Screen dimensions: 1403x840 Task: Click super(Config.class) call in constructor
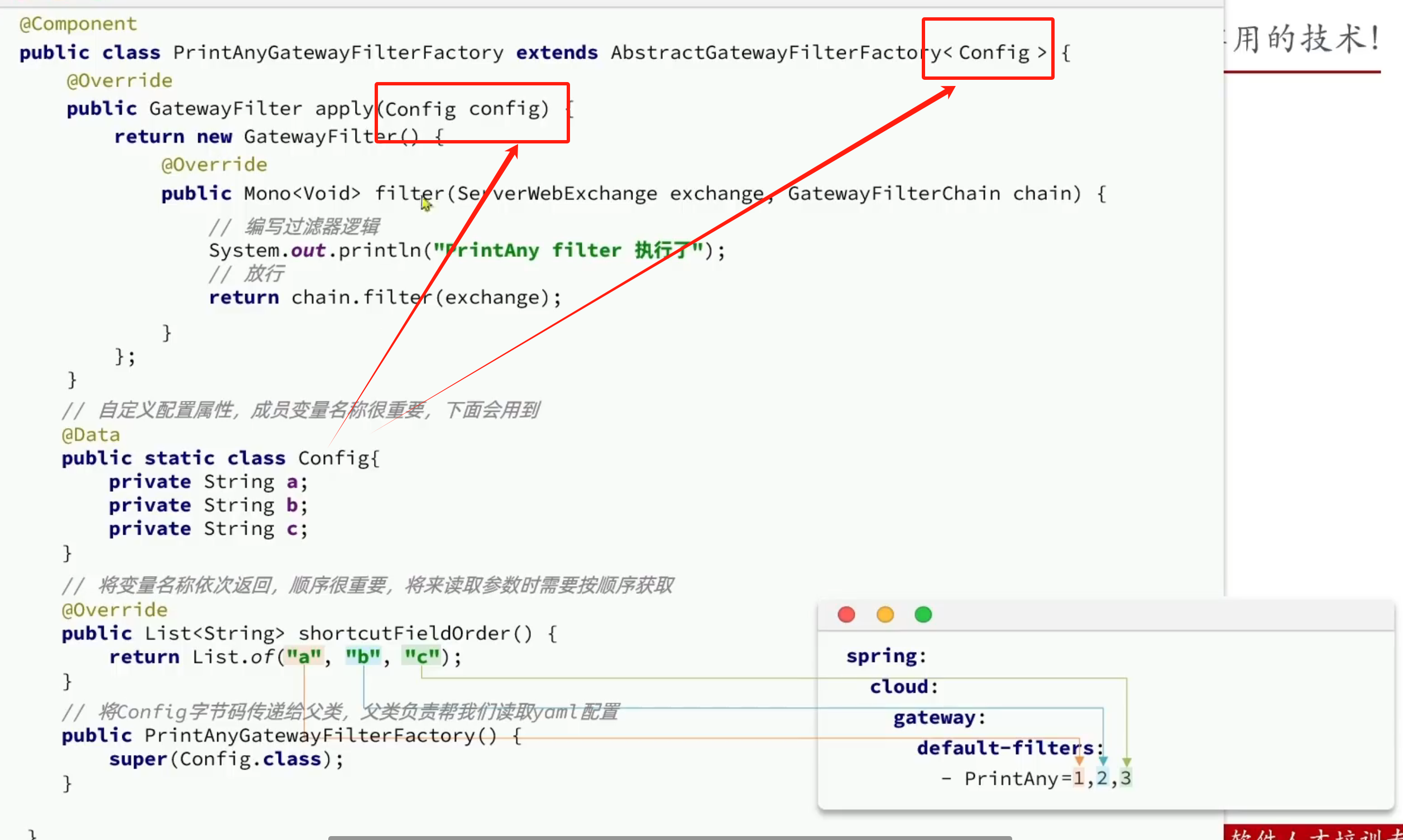pos(226,759)
